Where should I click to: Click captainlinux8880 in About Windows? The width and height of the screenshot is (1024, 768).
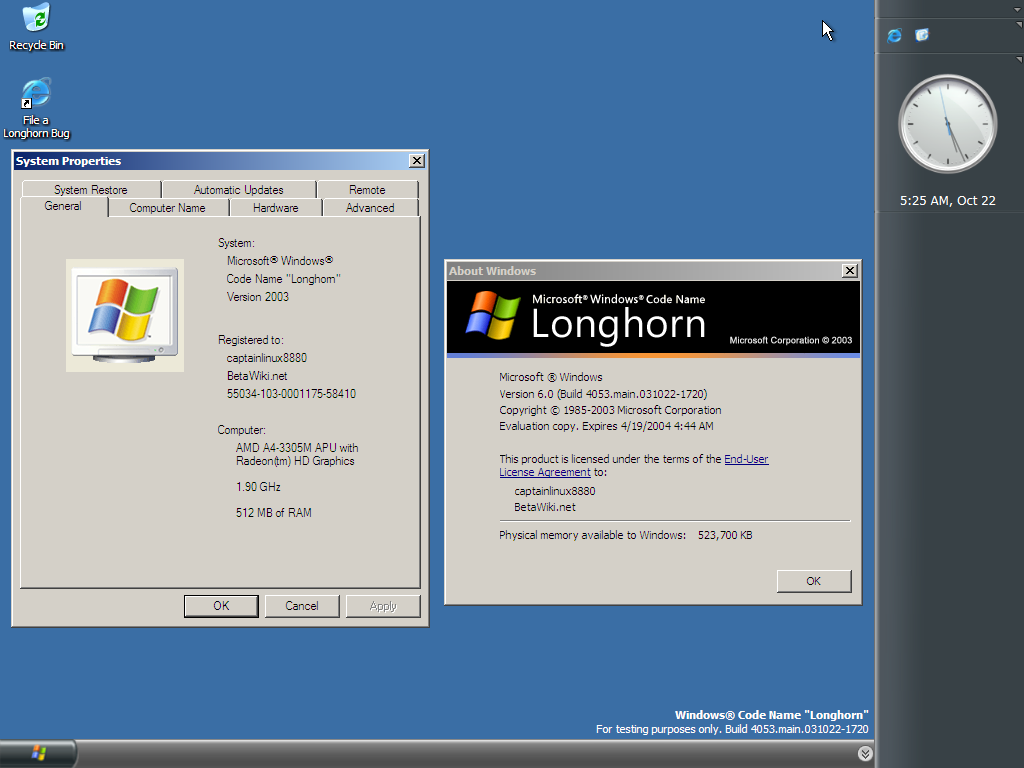(x=554, y=491)
